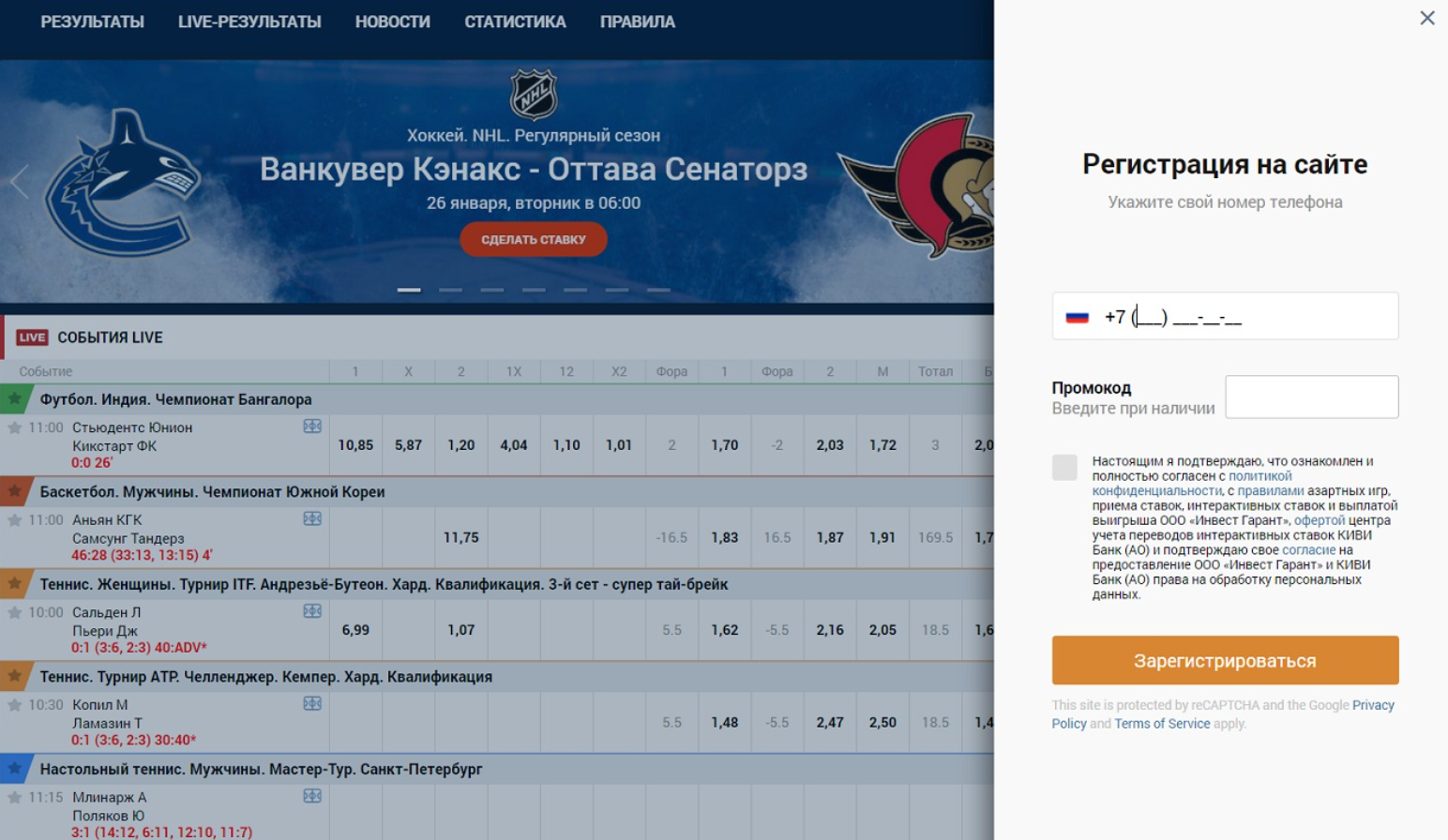Select the first banner slide indicator
The height and width of the screenshot is (840, 1448).
coord(409,290)
